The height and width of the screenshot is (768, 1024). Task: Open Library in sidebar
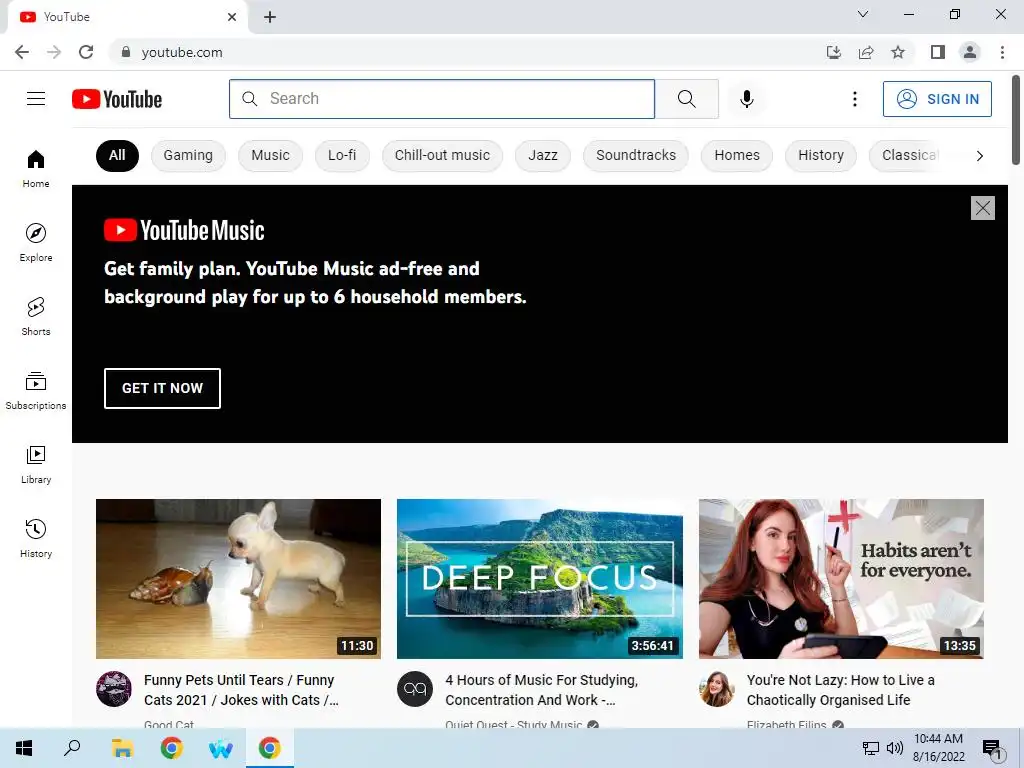pyautogui.click(x=36, y=464)
